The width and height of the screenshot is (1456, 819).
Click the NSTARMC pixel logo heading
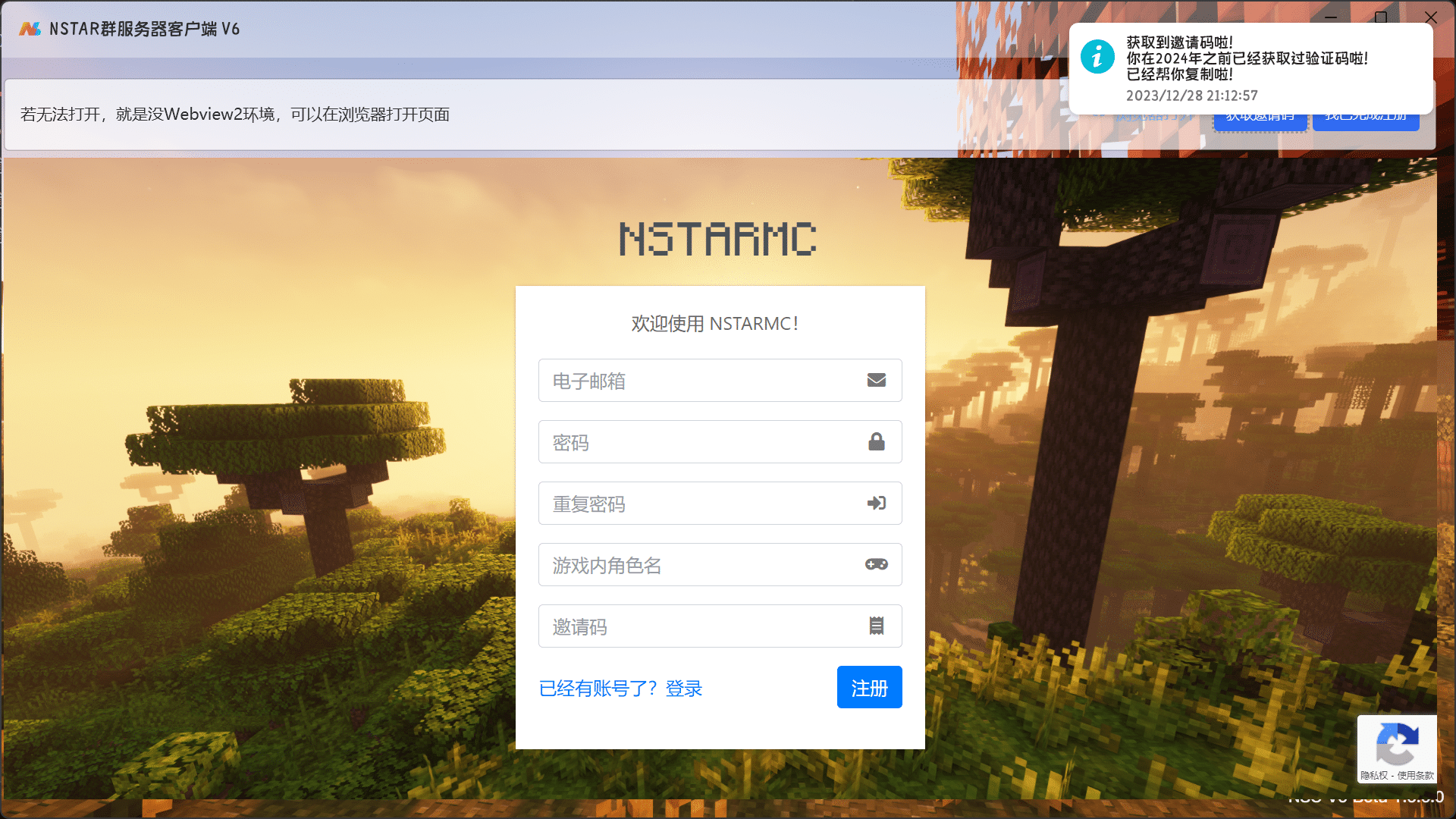[x=718, y=239]
